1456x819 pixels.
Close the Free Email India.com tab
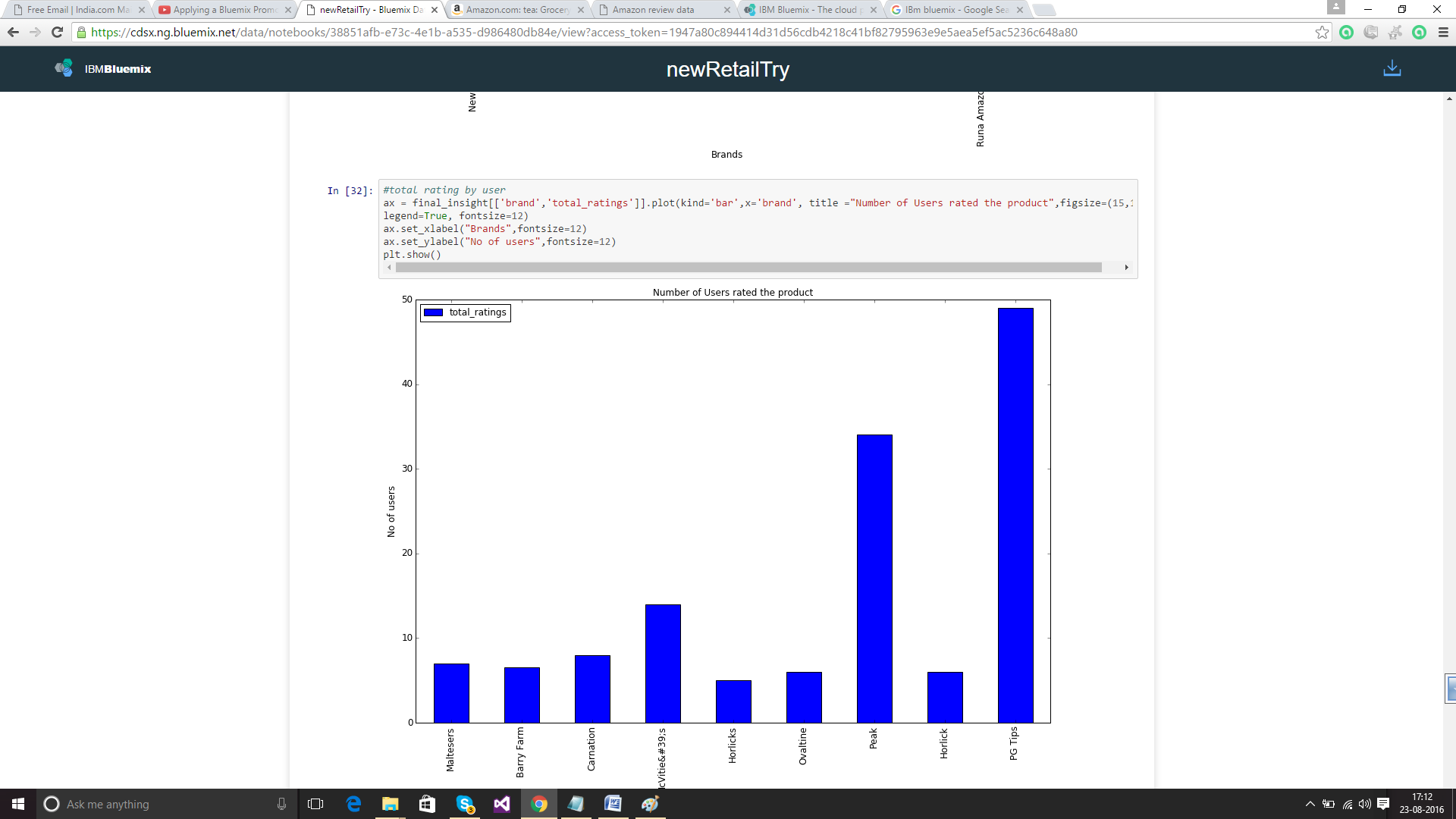pos(142,10)
